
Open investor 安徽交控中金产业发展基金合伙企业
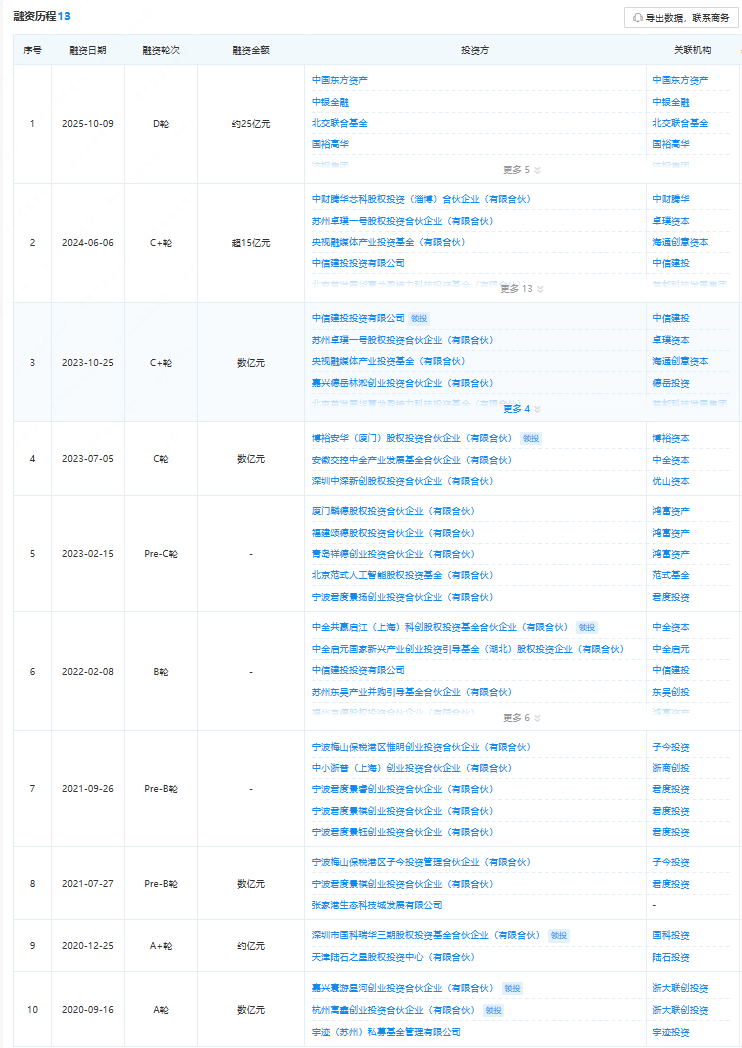tap(412, 460)
